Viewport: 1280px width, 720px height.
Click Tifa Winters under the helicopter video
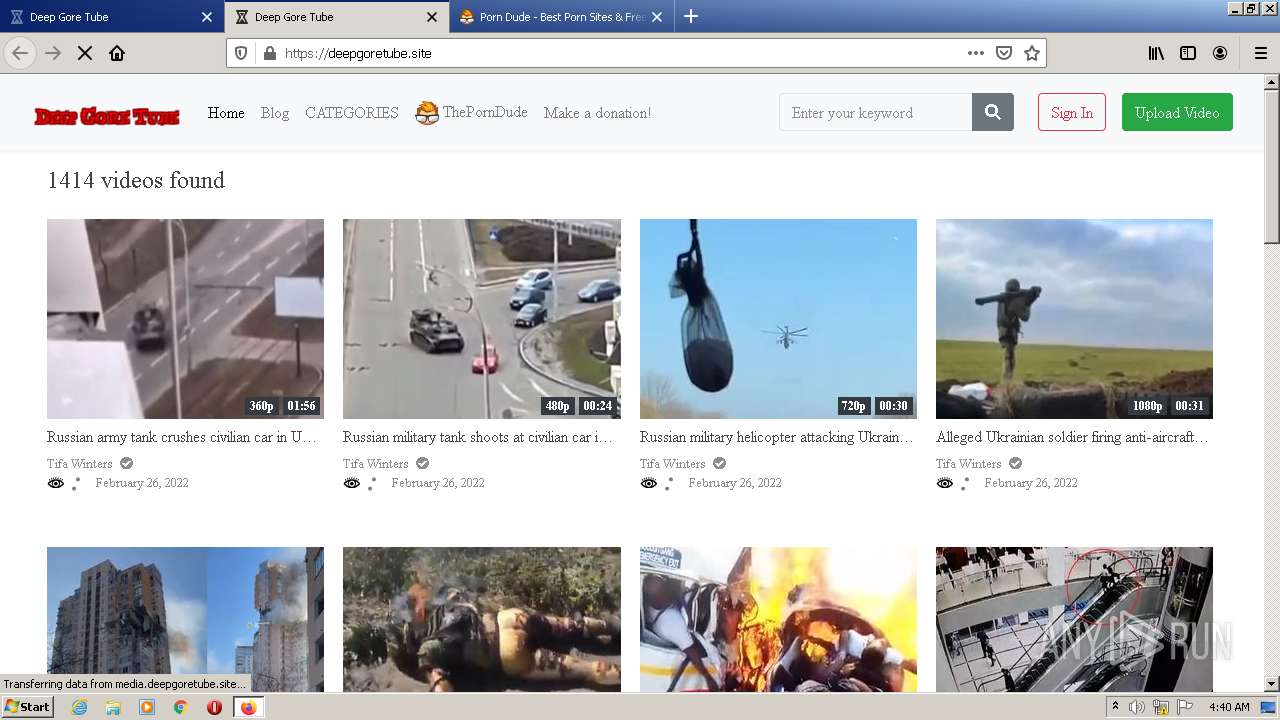tap(673, 463)
